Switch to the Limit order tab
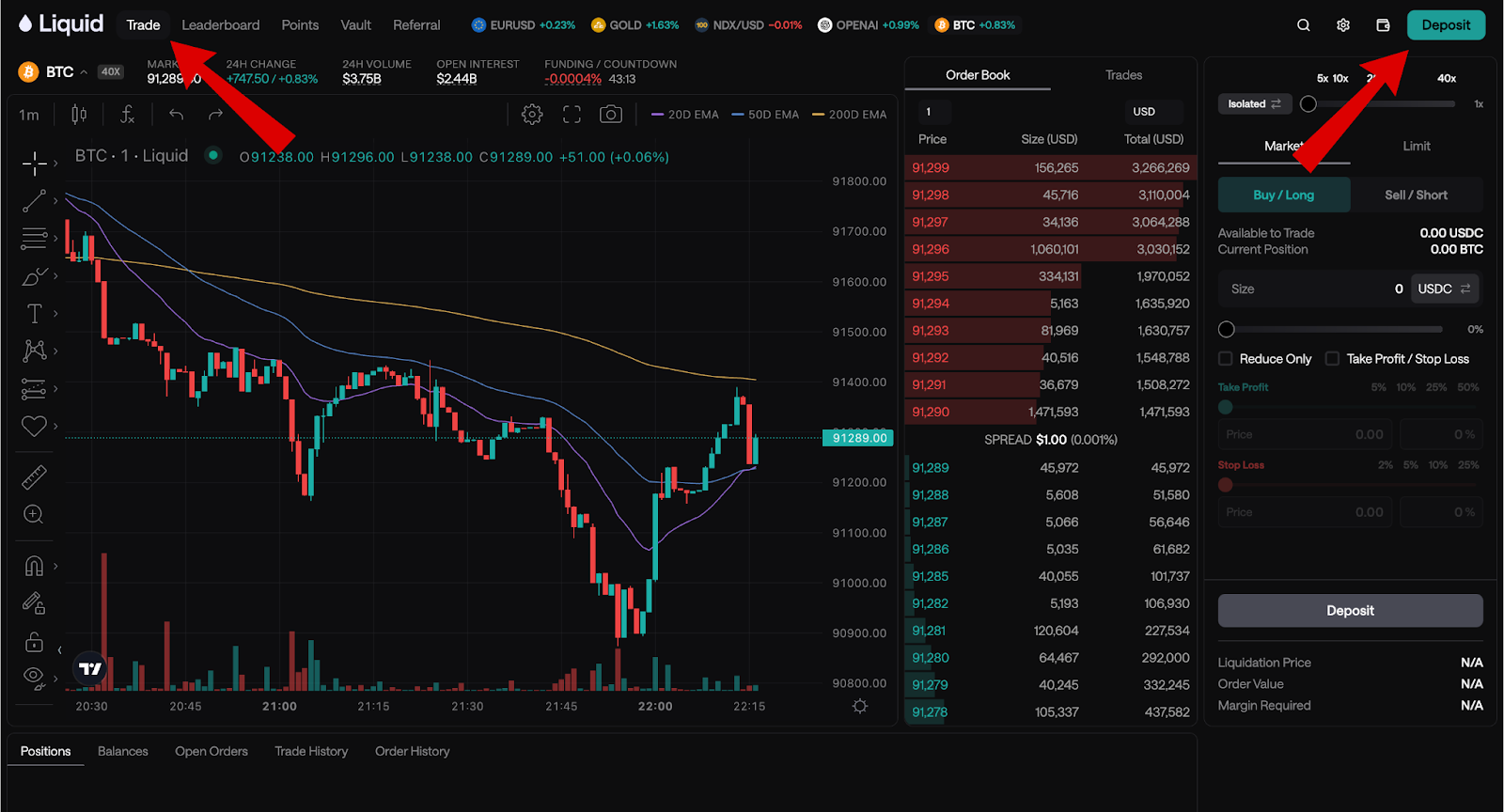This screenshot has height=812, width=1504. [x=1417, y=147]
